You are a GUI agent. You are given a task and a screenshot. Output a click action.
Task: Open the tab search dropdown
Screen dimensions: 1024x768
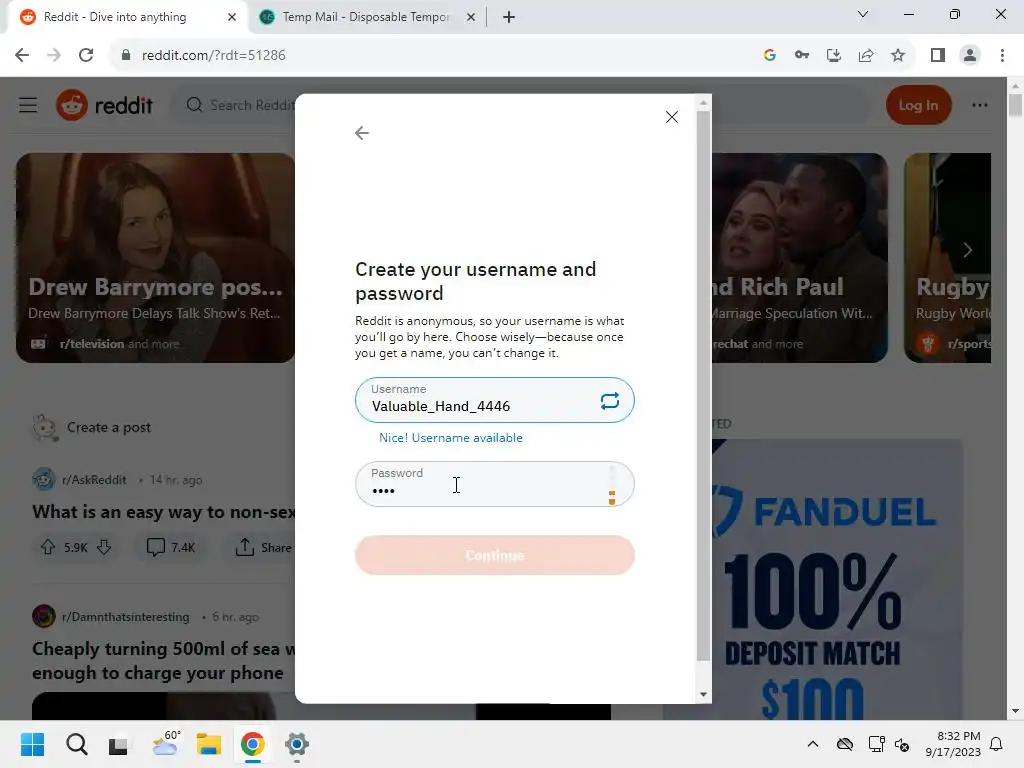(863, 14)
